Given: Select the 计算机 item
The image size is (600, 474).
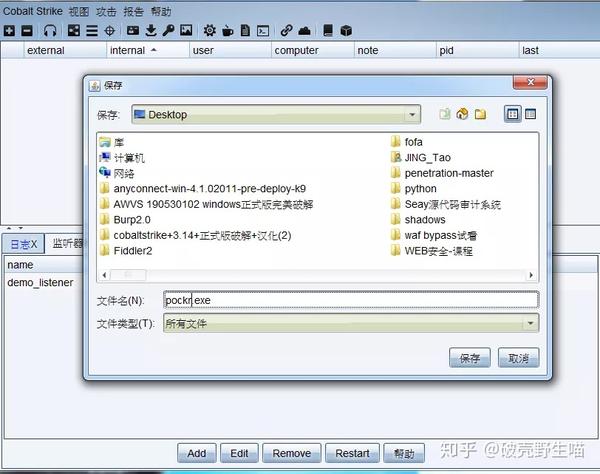Looking at the screenshot, I should [x=122, y=158].
